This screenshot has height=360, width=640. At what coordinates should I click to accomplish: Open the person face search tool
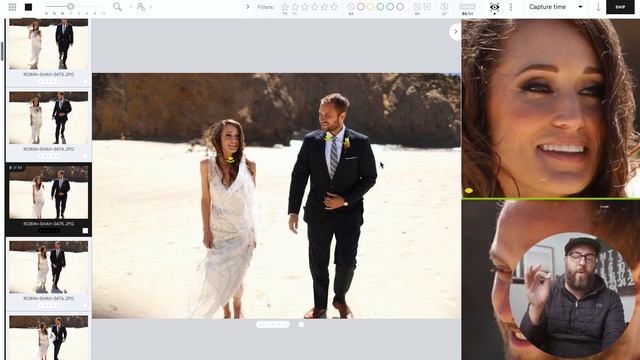[141, 7]
